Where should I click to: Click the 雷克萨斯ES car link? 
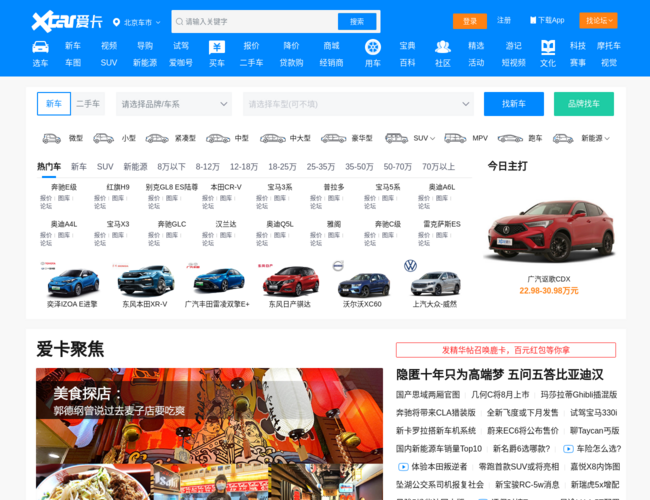(441, 224)
